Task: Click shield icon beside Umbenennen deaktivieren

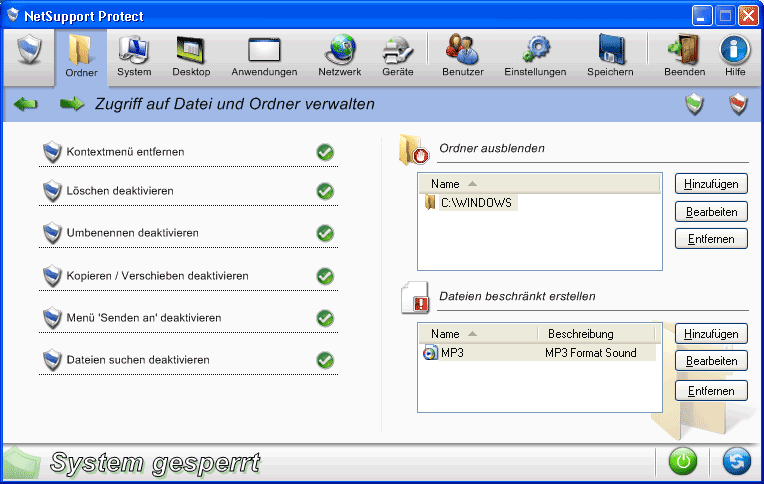Action: (52, 233)
